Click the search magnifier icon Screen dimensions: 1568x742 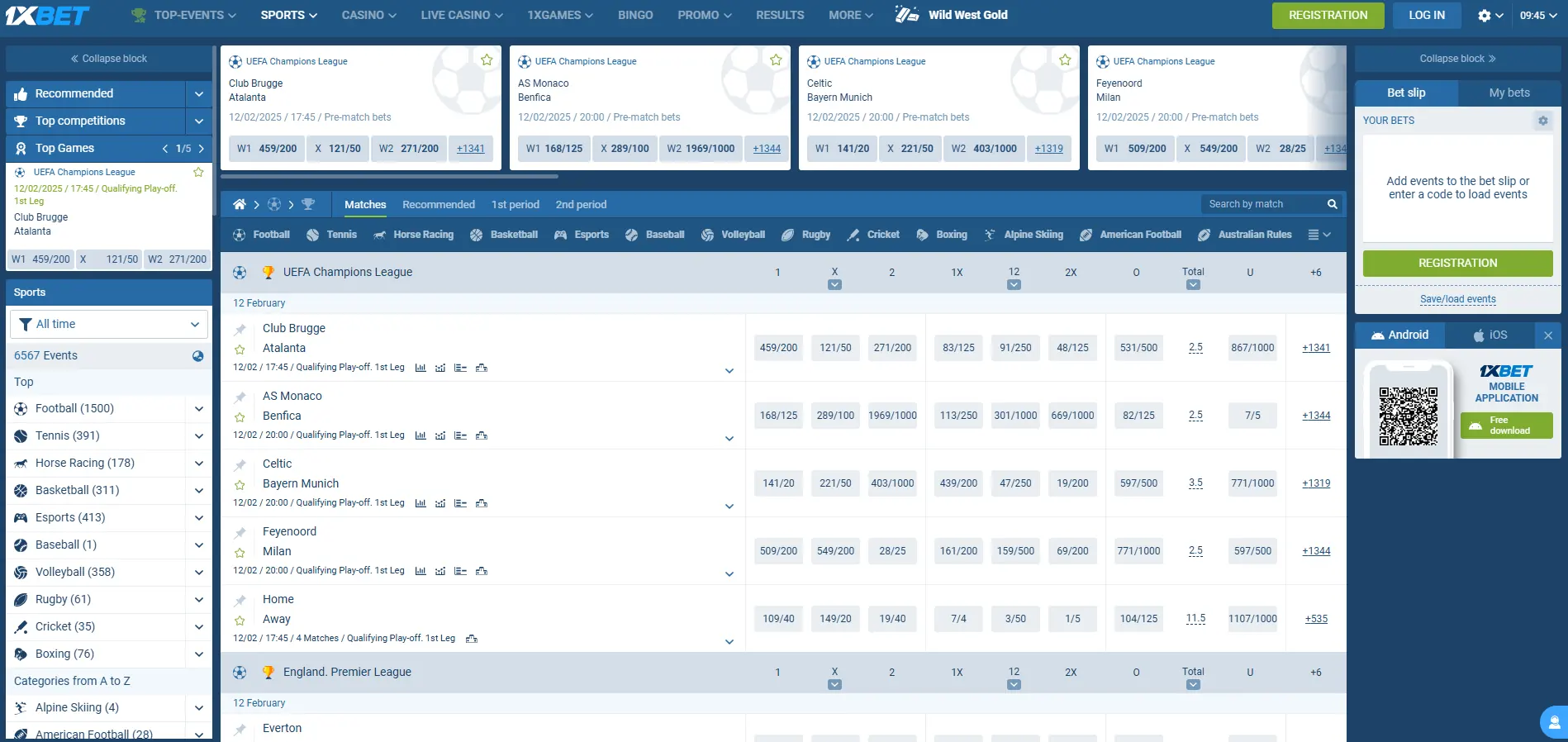(1332, 204)
